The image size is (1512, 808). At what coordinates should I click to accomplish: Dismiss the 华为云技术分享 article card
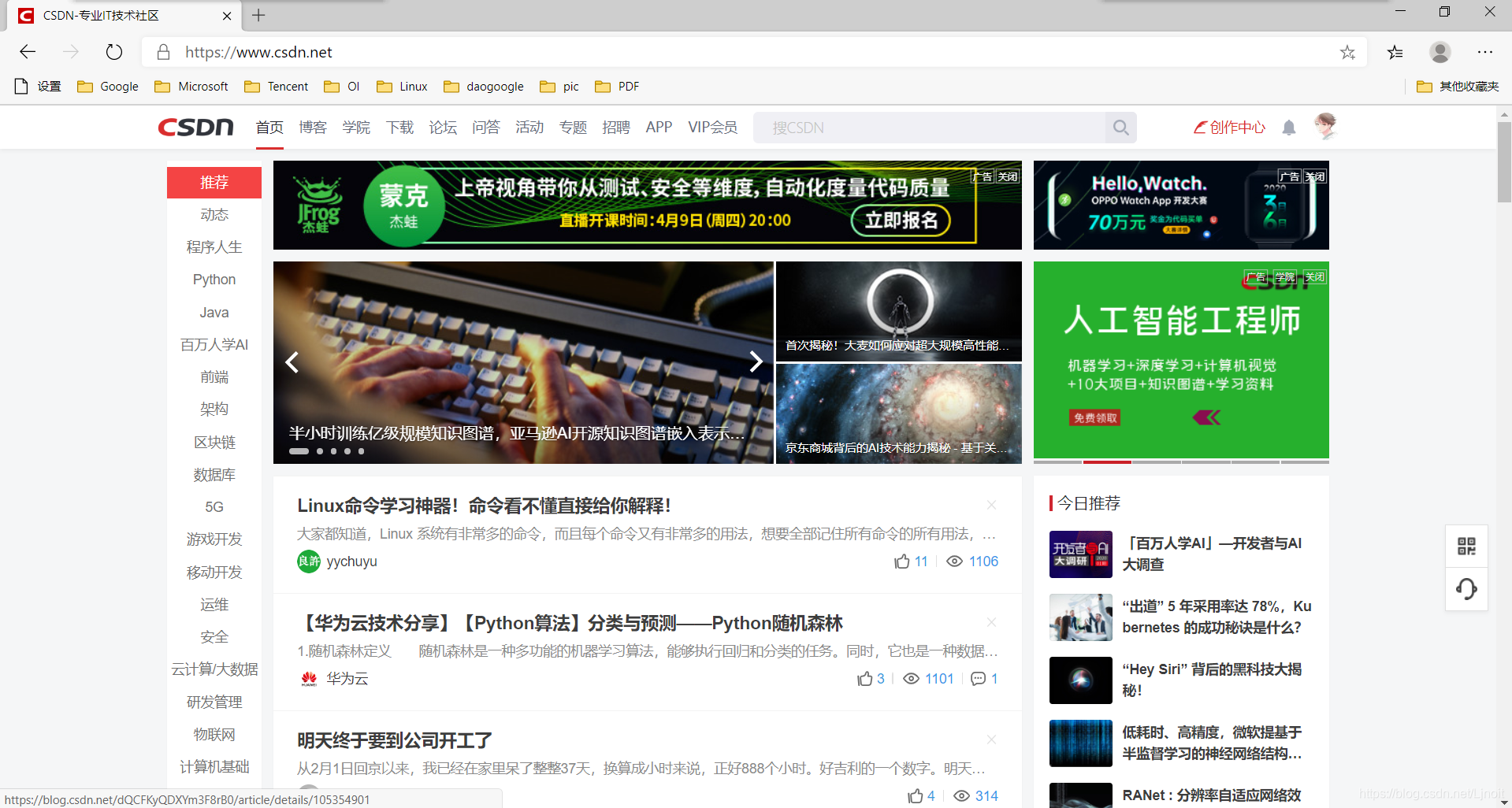coord(991,622)
